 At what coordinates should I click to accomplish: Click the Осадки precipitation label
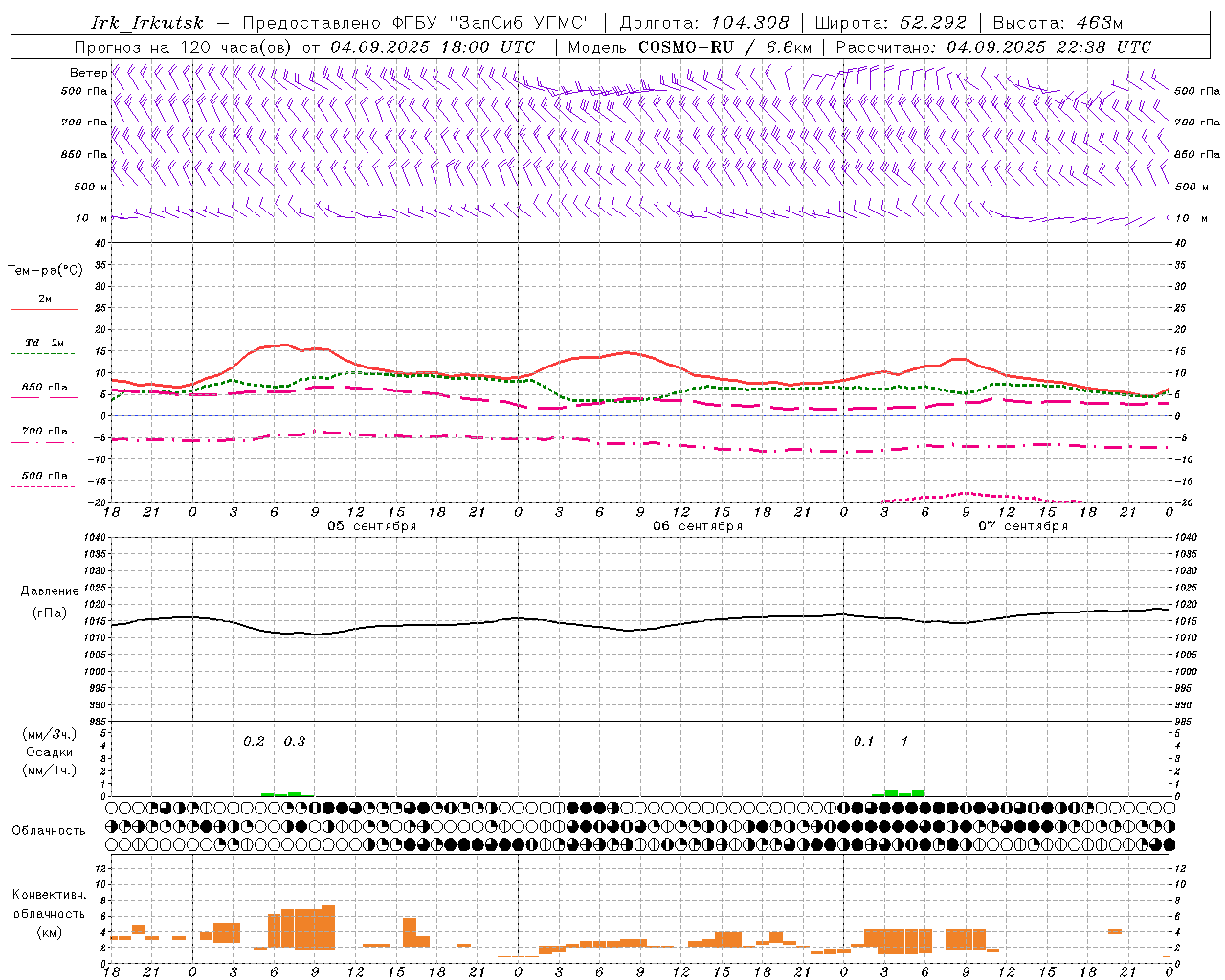[50, 752]
